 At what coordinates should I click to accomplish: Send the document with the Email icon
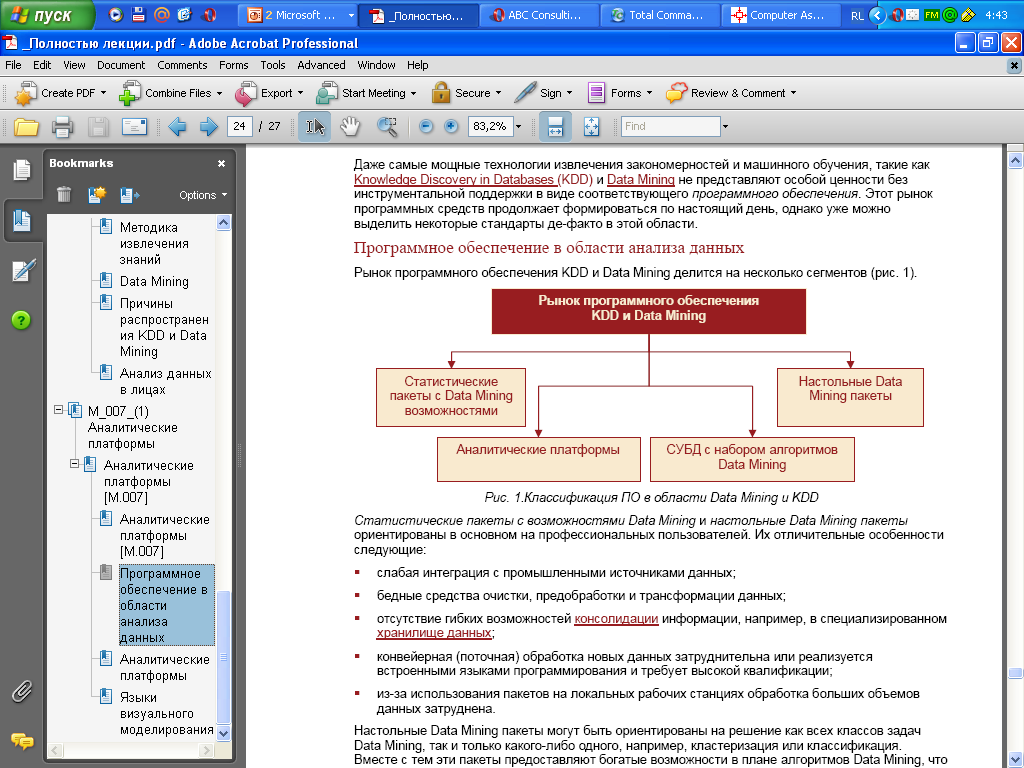(134, 126)
